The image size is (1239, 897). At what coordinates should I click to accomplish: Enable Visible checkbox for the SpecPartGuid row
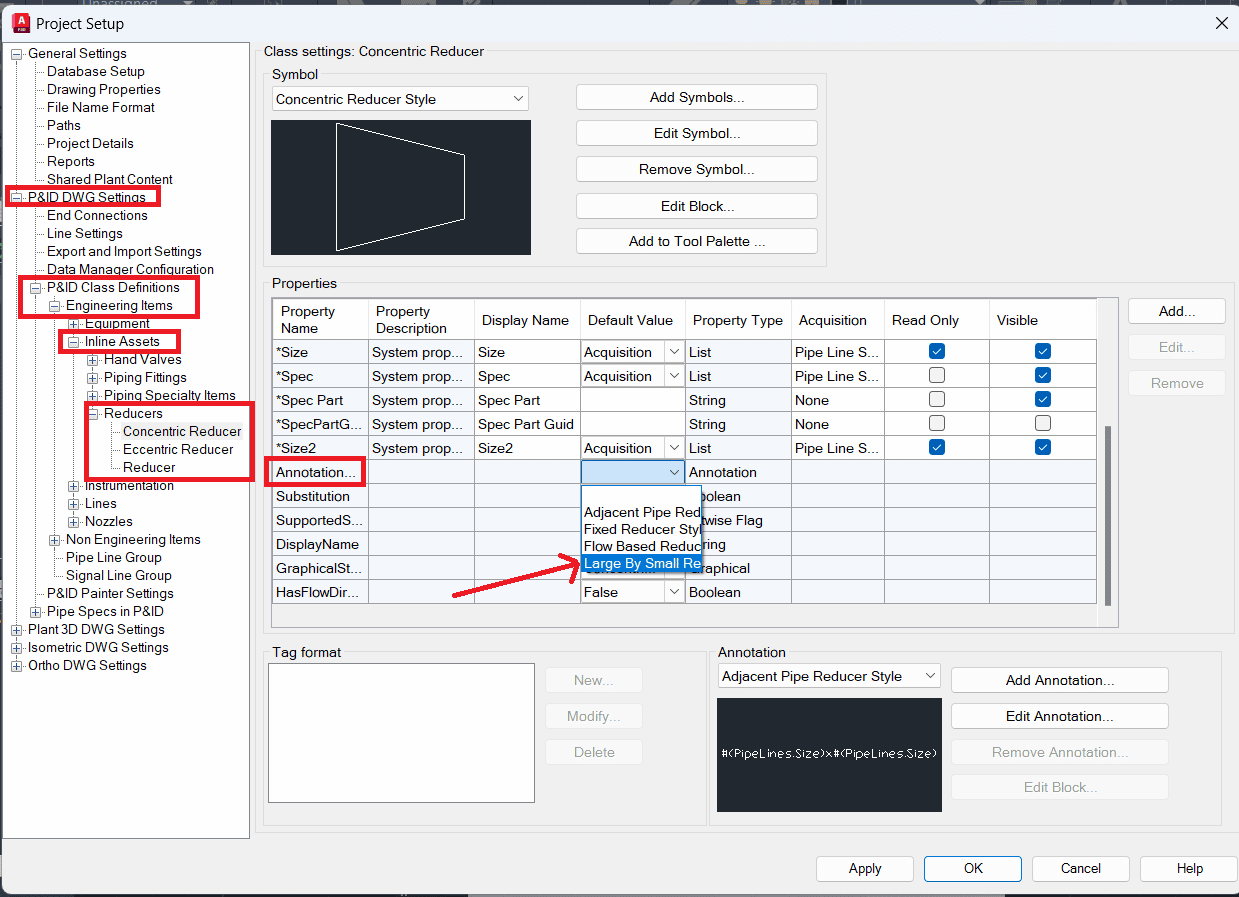click(1043, 423)
